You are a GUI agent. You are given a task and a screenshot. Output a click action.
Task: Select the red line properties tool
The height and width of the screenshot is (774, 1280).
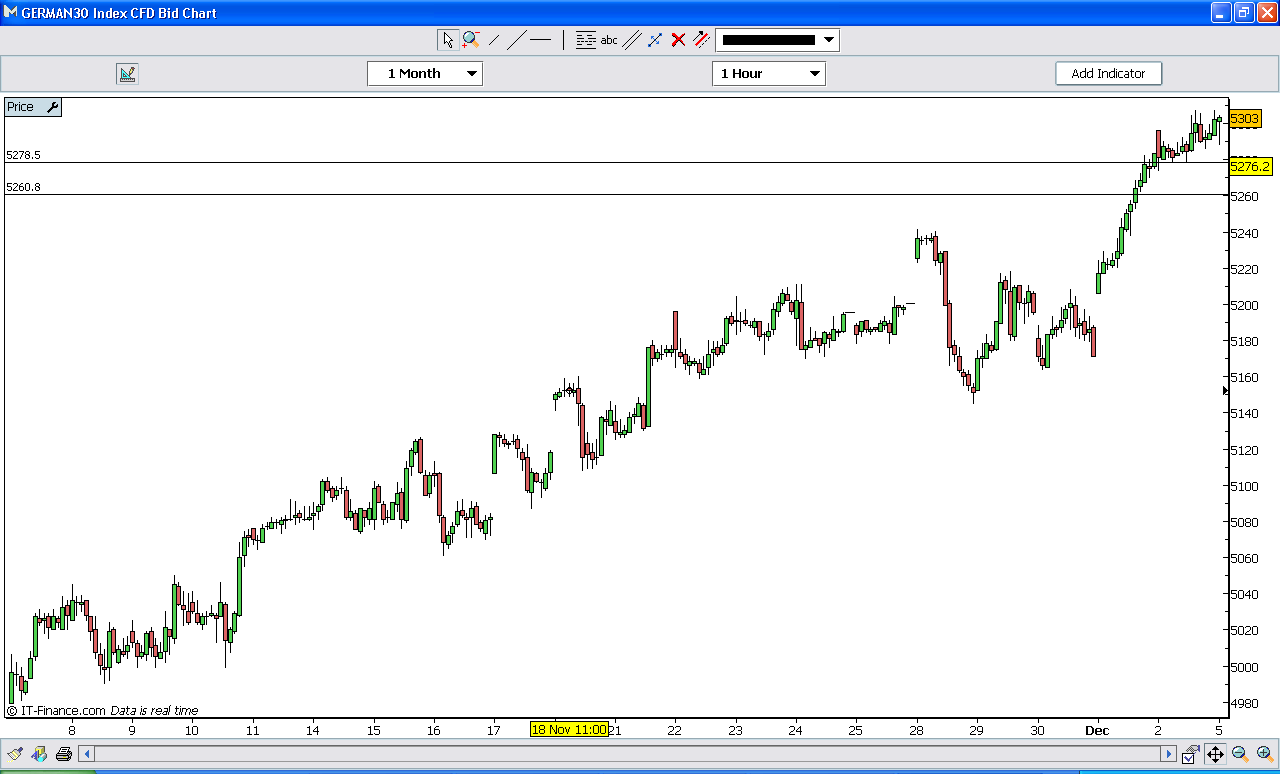(701, 40)
